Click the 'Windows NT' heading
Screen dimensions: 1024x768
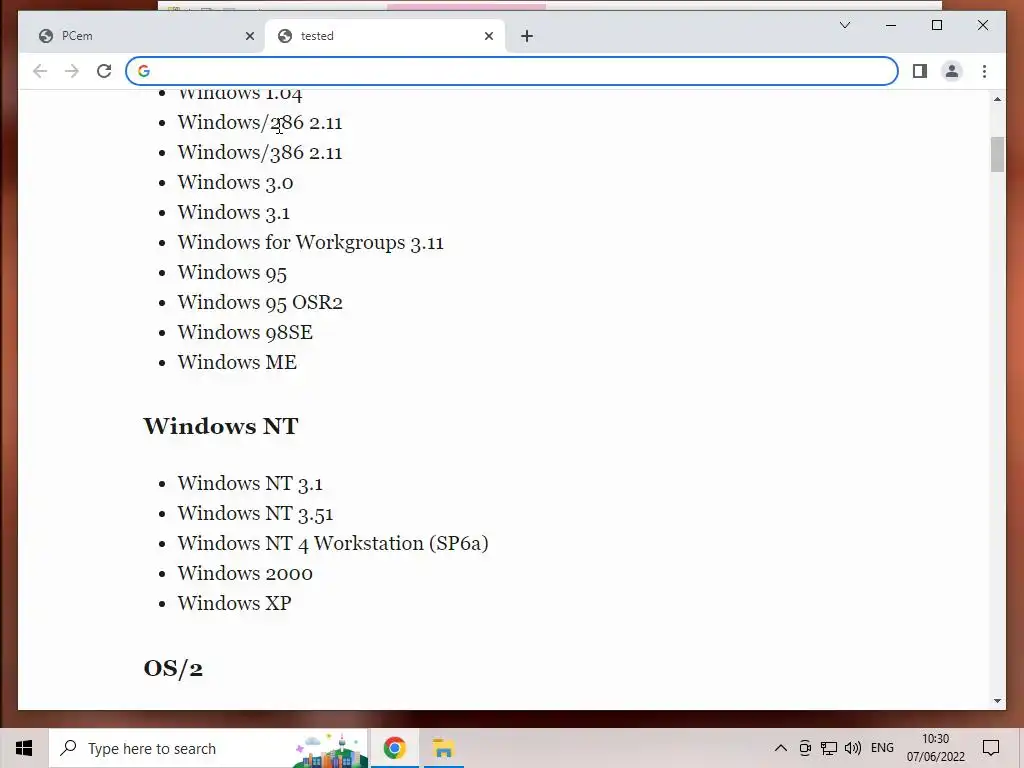pos(221,426)
